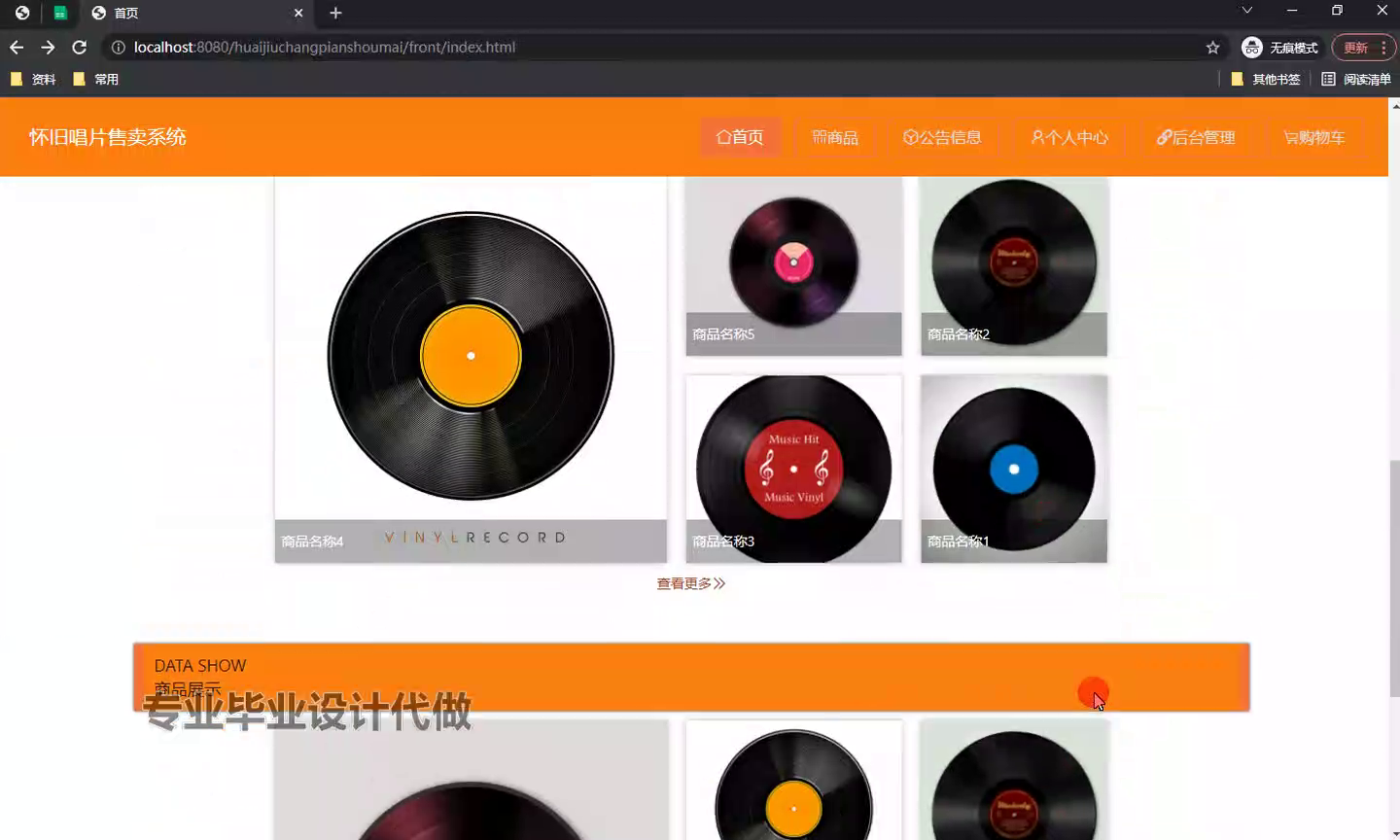The image size is (1400, 840).
Task: Click the DATA SHOW section heading
Action: [x=200, y=666]
